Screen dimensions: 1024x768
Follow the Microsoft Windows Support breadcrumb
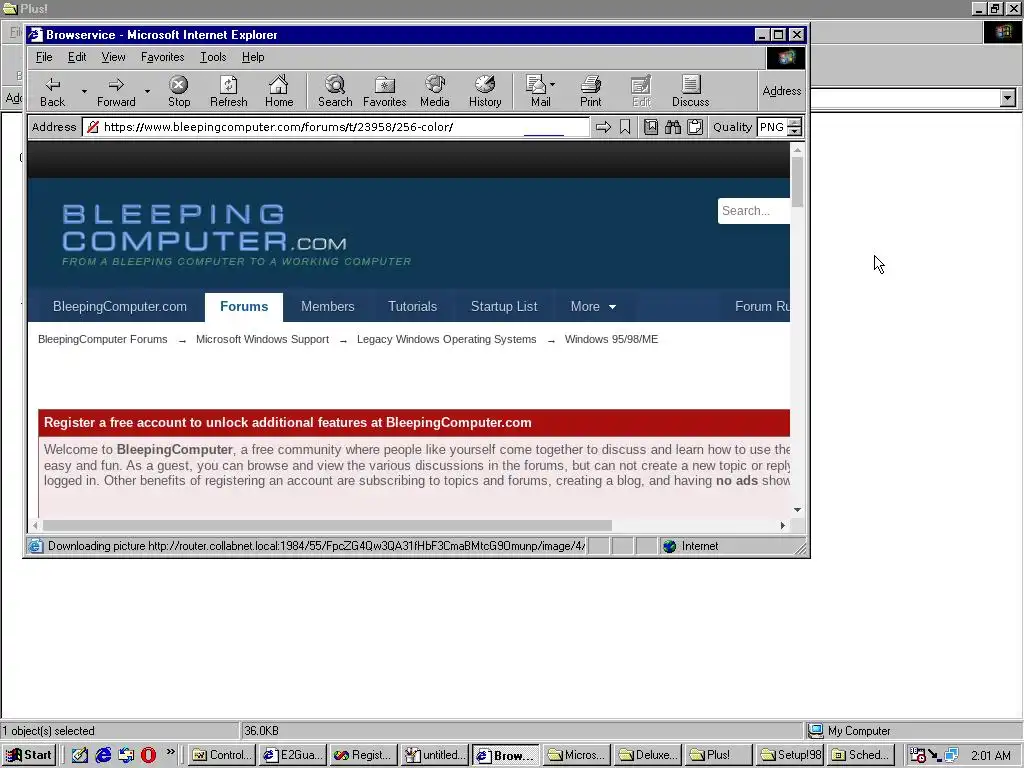click(x=262, y=339)
